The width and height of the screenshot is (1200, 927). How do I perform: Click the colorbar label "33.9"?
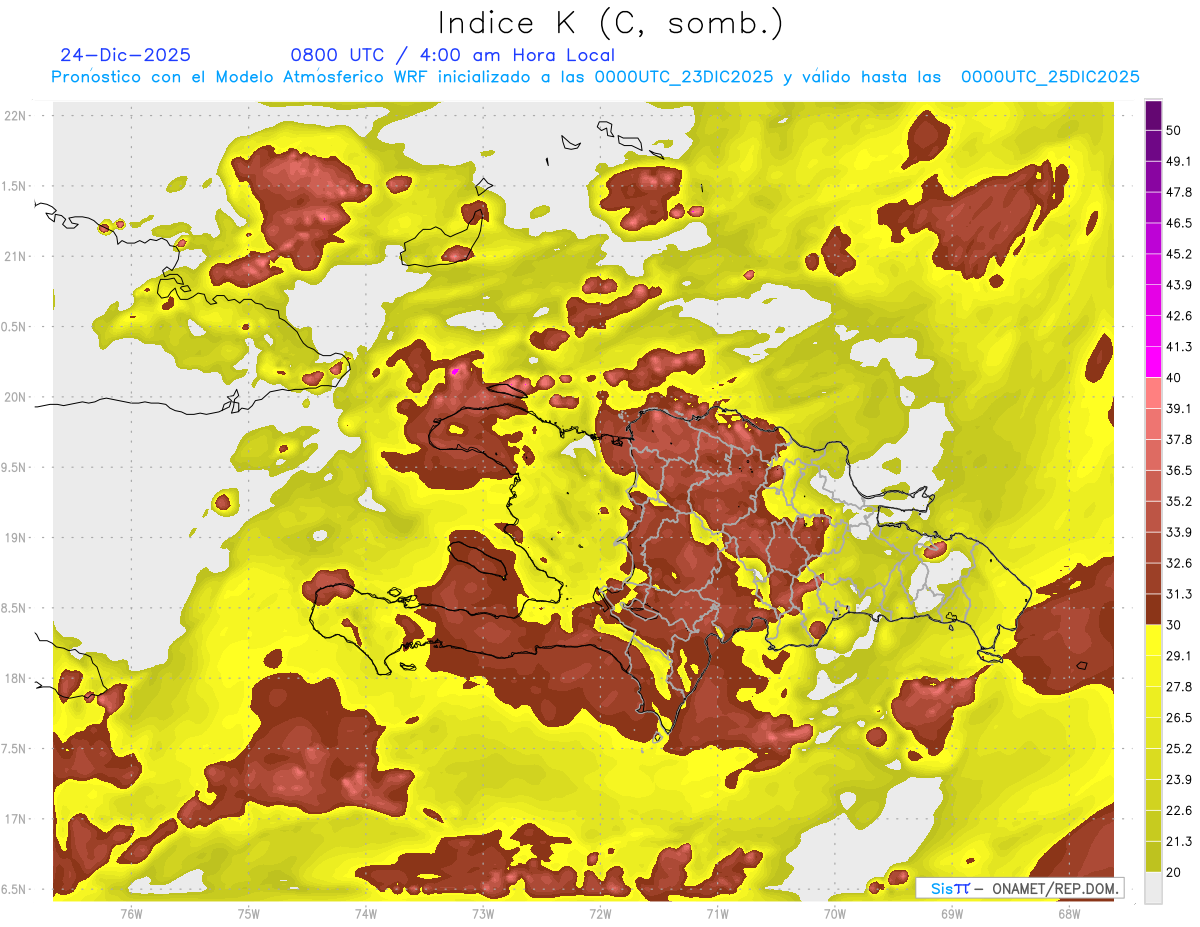point(1178,532)
